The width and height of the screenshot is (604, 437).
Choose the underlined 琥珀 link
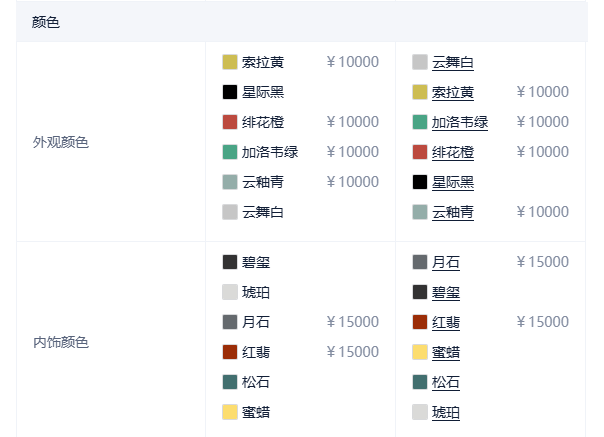(445, 413)
